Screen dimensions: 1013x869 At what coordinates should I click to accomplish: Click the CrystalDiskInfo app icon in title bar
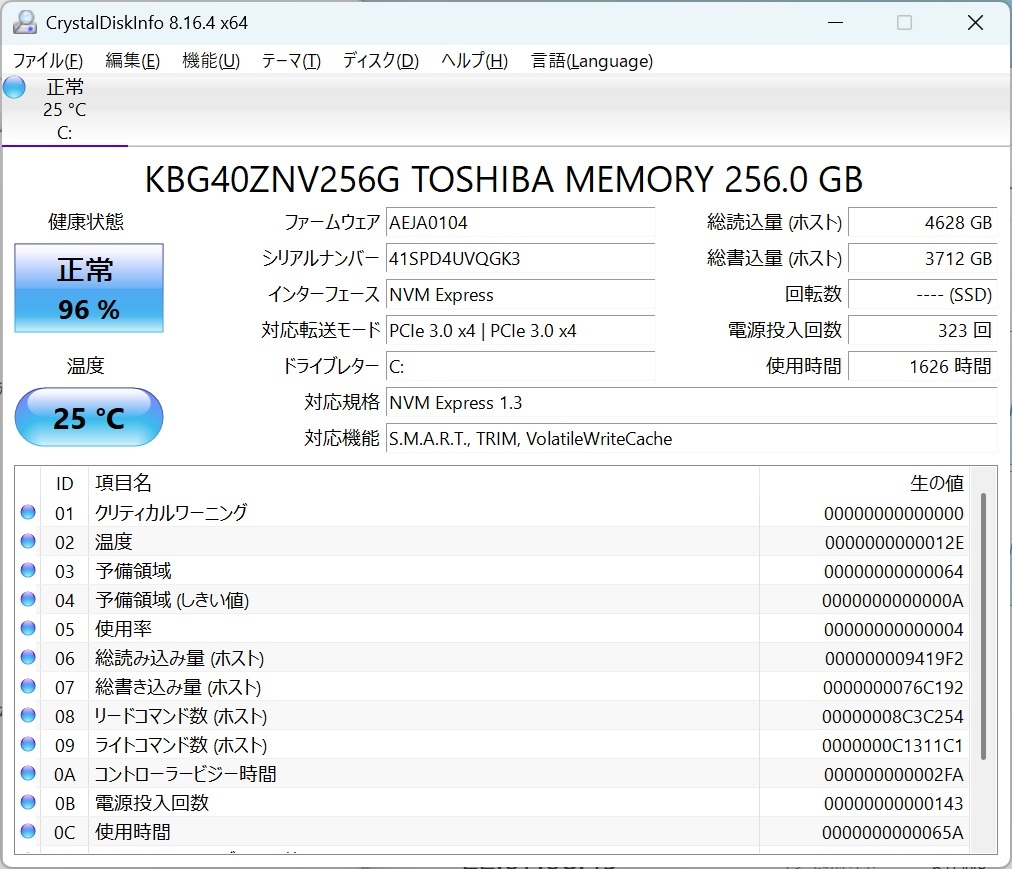[x=24, y=22]
